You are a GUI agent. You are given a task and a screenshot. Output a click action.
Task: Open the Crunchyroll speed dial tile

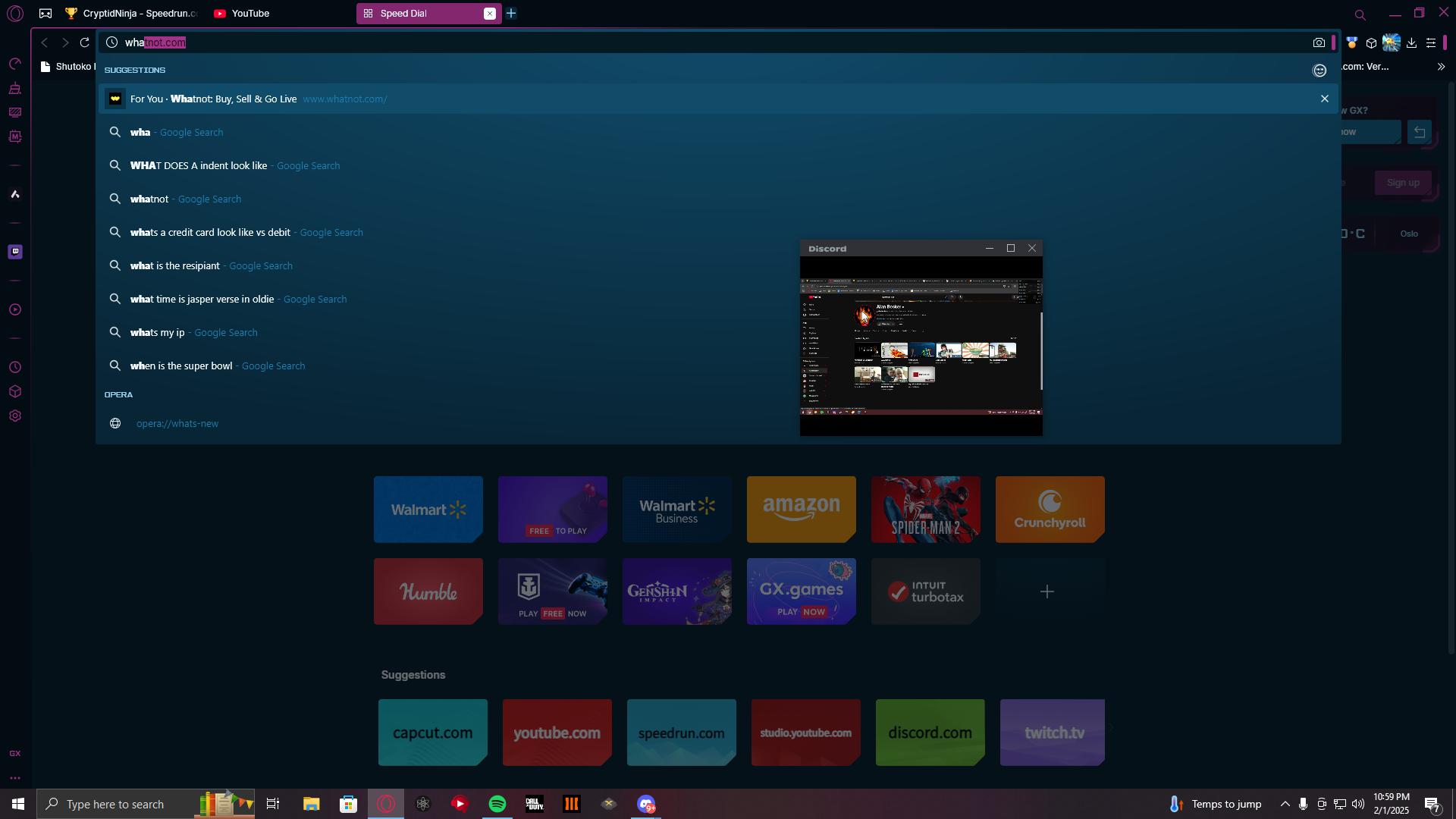click(1050, 510)
